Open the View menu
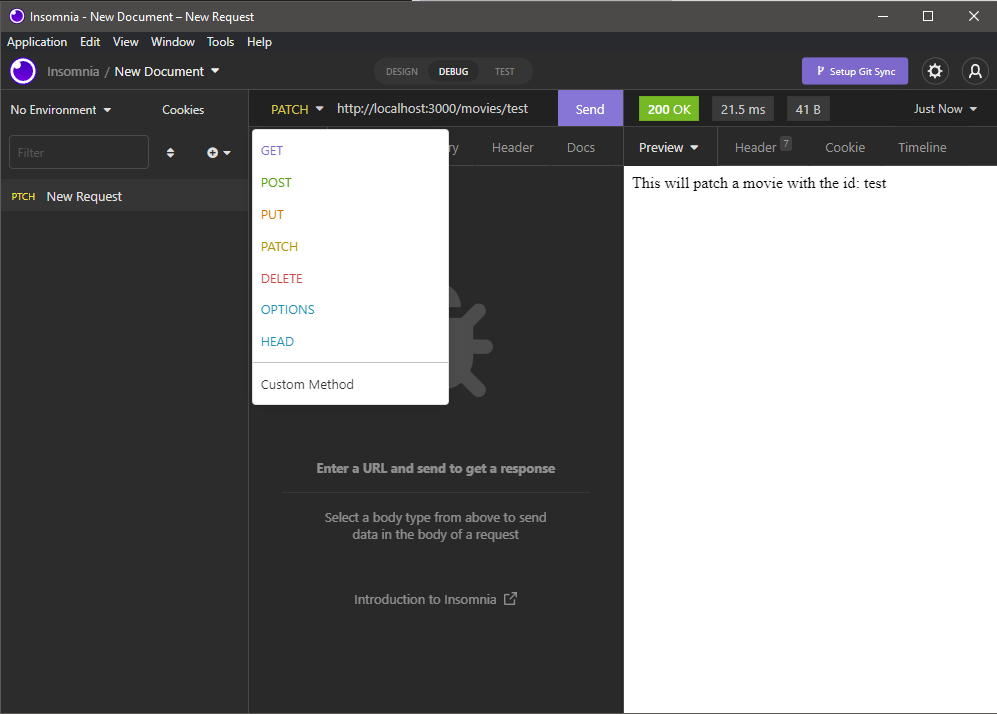The height and width of the screenshot is (714, 997). 125,42
